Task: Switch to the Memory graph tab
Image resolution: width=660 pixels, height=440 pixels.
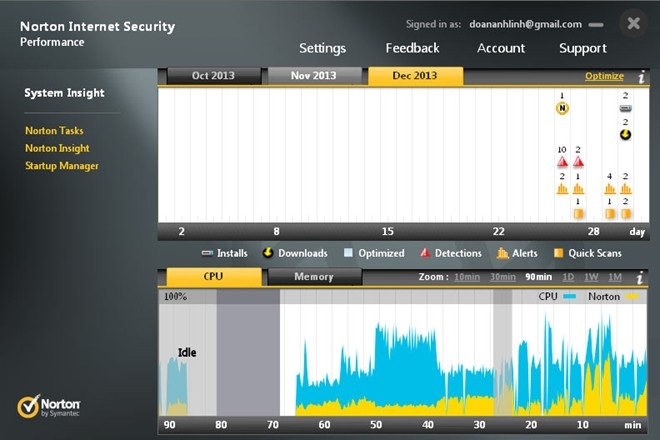Action: coord(314,277)
